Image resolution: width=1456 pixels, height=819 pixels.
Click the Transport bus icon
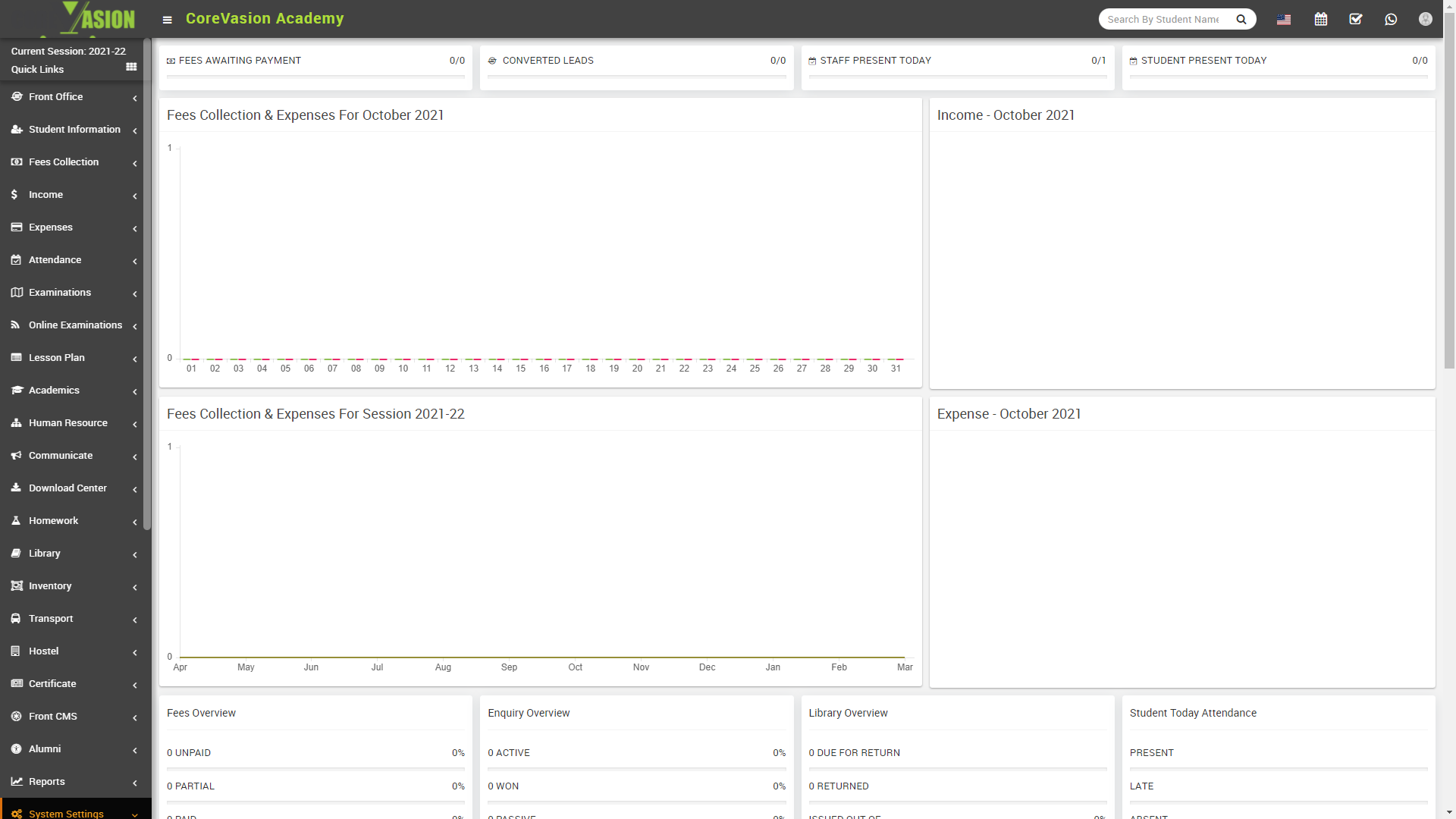tap(15, 618)
